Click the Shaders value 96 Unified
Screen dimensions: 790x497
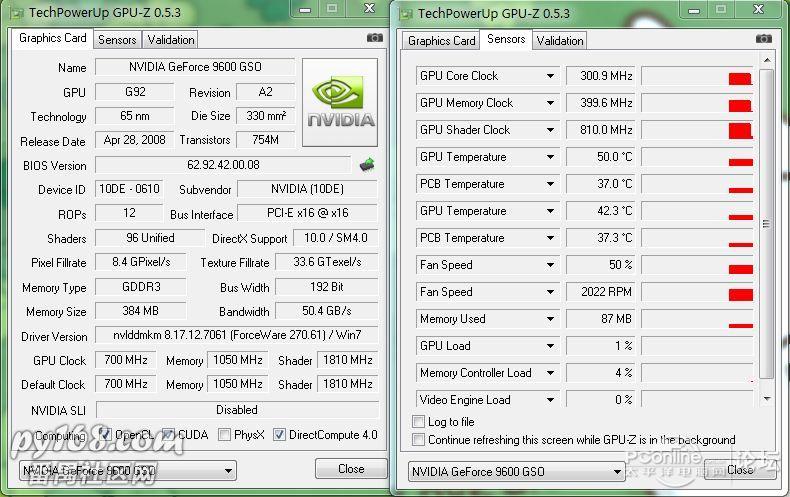coord(150,238)
